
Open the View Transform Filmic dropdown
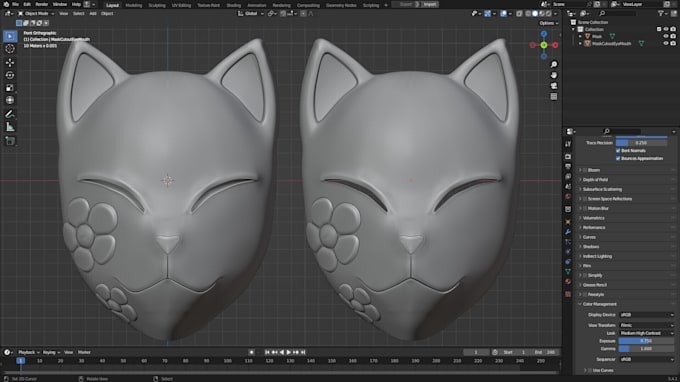[x=647, y=325]
